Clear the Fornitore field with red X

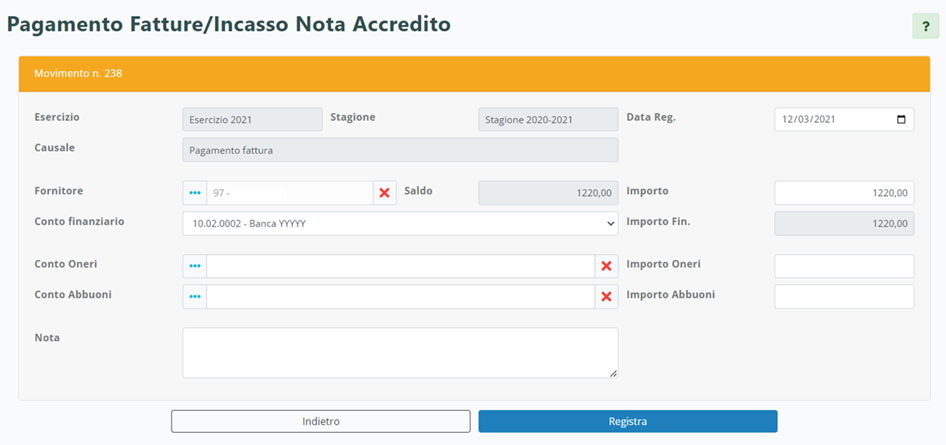(384, 193)
